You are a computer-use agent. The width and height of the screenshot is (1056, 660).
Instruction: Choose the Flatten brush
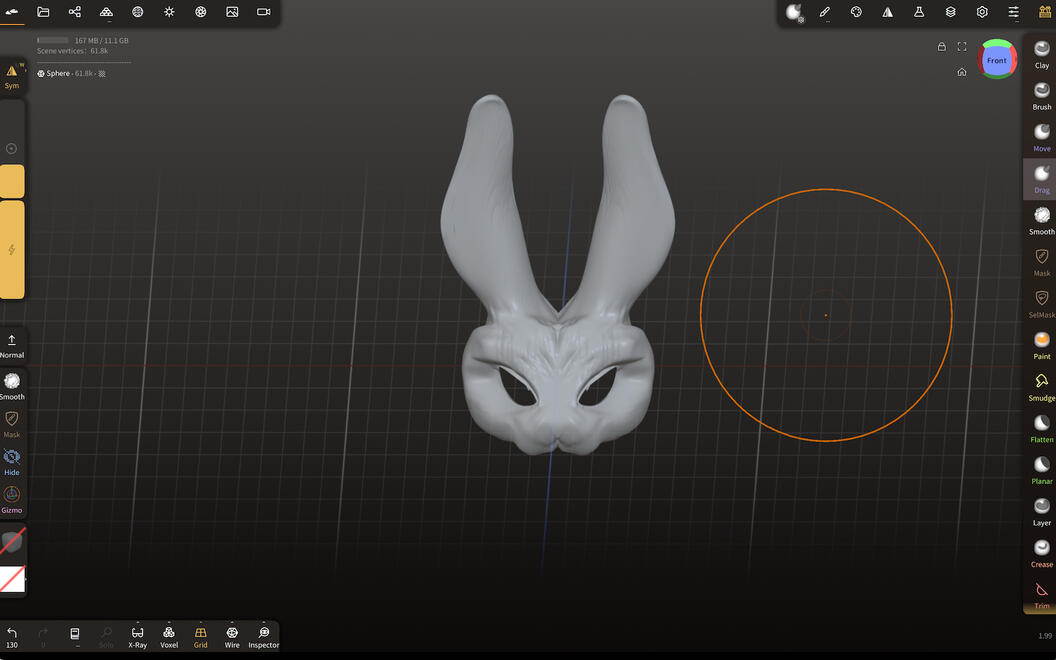(x=1042, y=428)
